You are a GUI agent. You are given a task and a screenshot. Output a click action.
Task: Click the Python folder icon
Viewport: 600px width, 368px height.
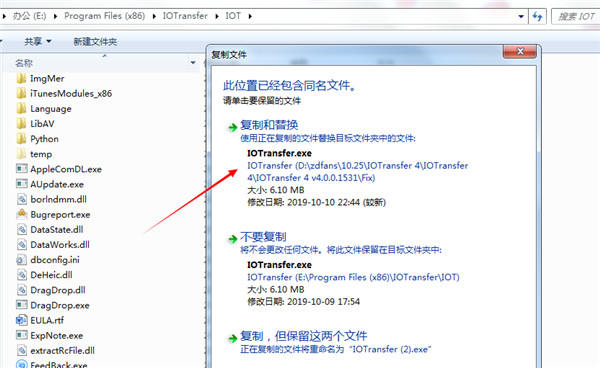(21, 139)
